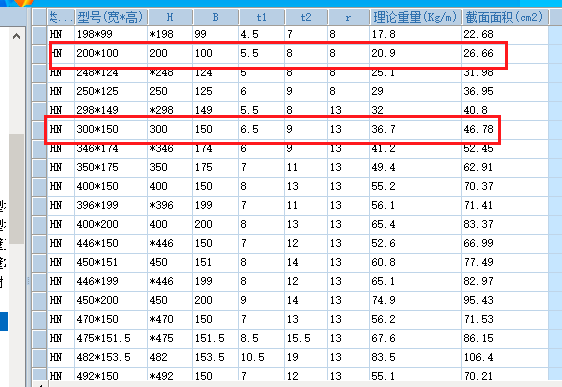Click the t1 column header
Viewport: 562px width, 387px height.
tap(262, 17)
